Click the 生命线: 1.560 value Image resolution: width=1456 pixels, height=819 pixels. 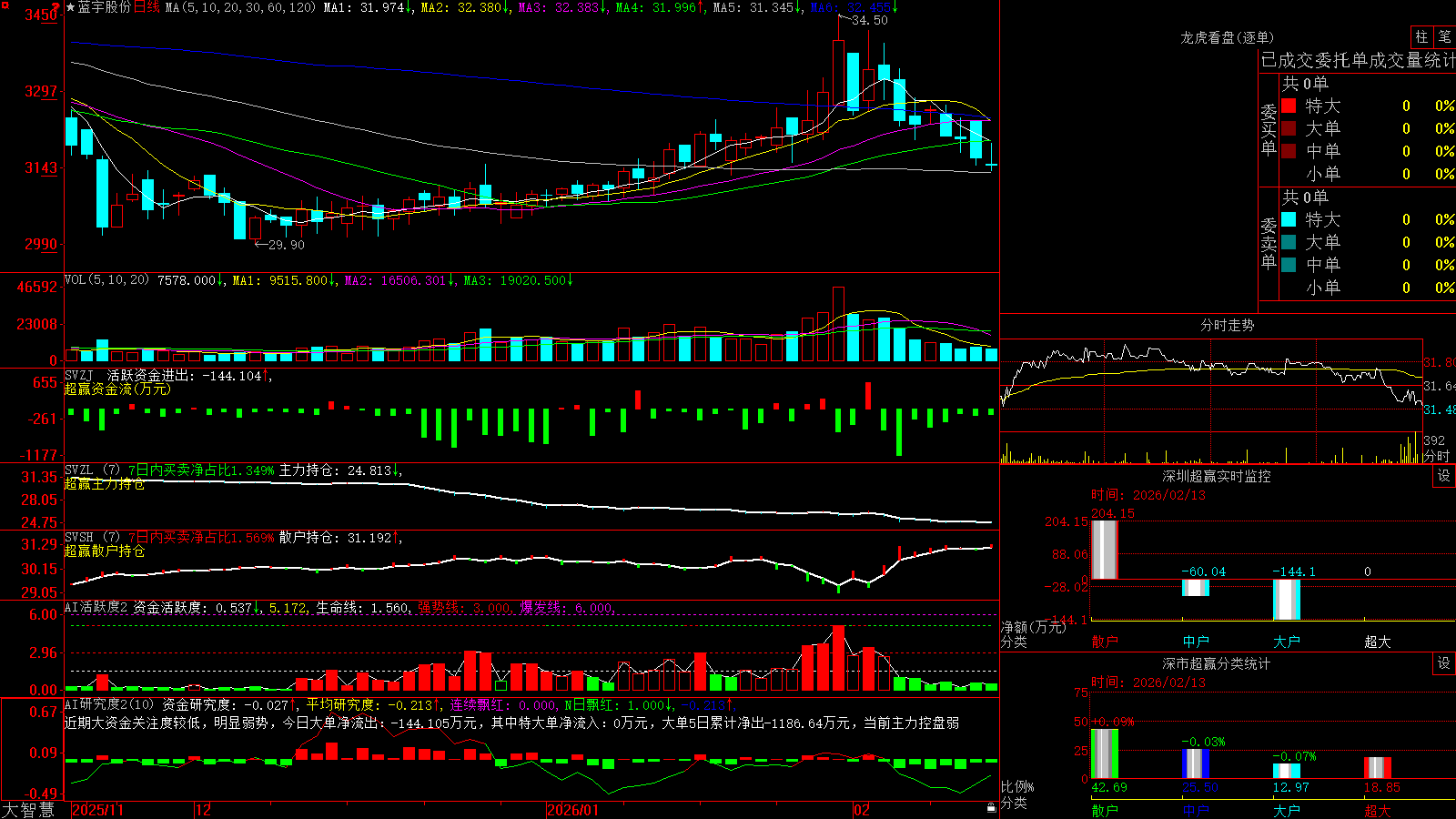click(x=362, y=607)
